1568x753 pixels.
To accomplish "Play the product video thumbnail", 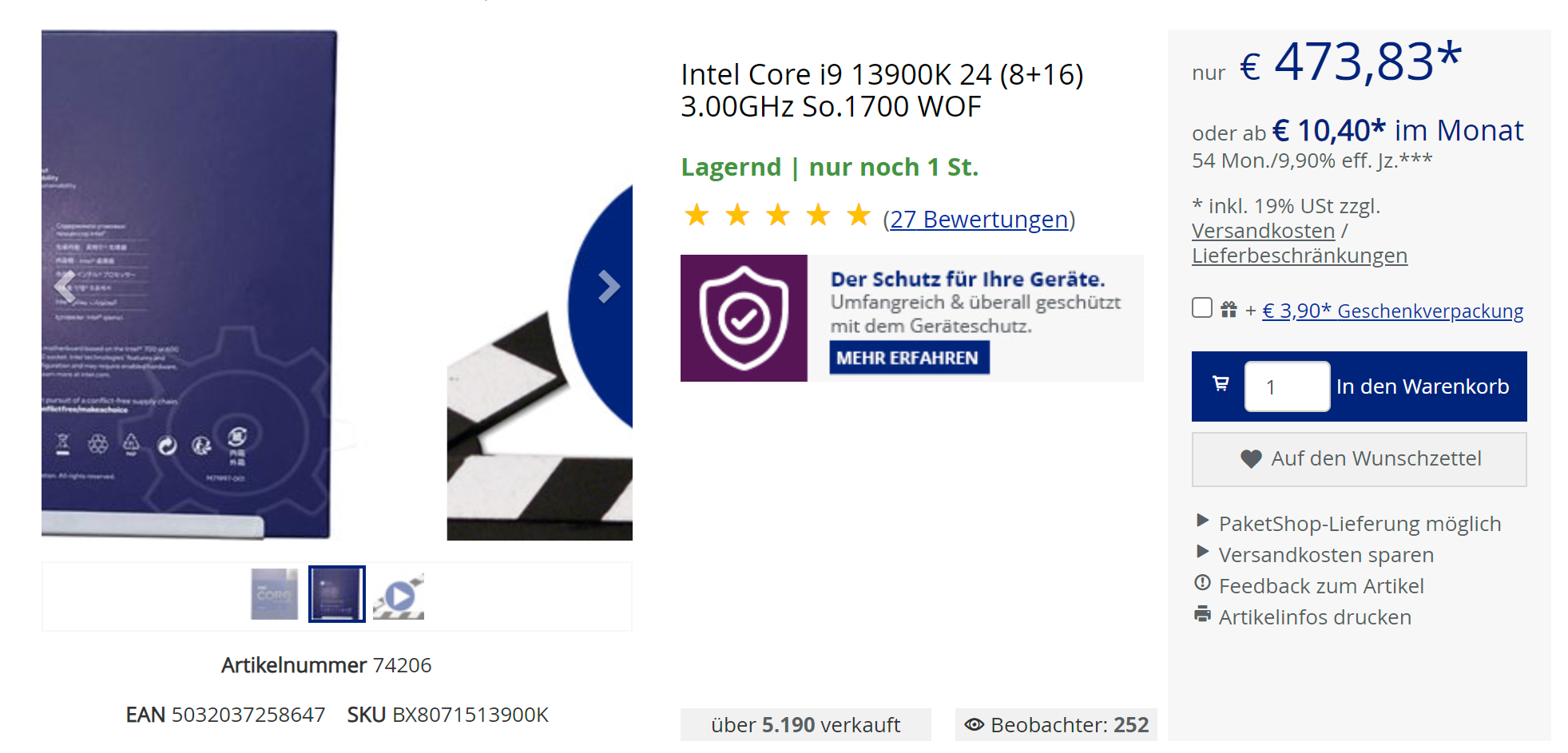I will coord(399,595).
